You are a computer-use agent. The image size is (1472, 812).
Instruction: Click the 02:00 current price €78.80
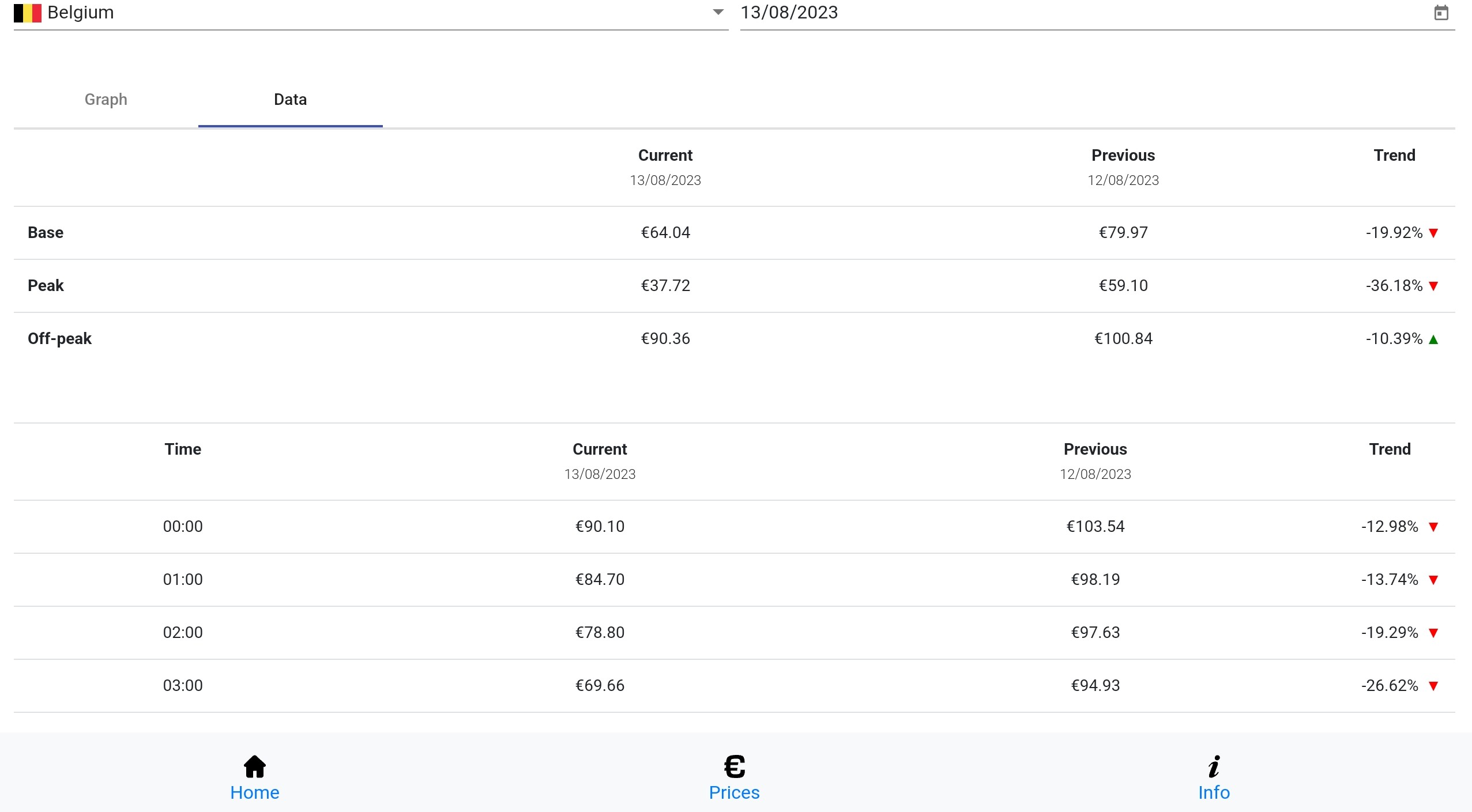(x=600, y=632)
